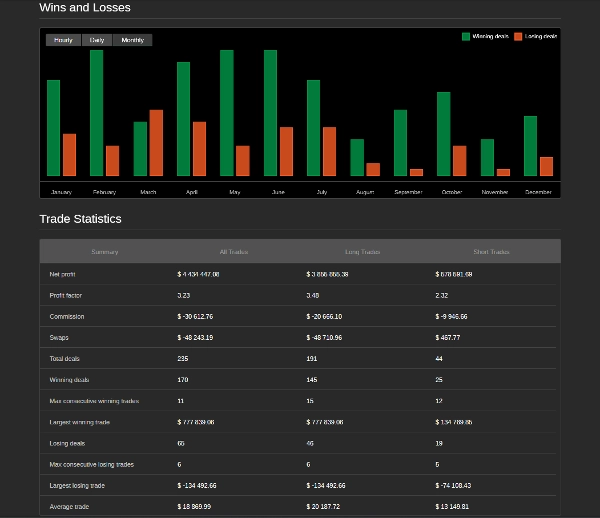The image size is (600, 518).
Task: Click Commission value $ -30 612.76
Action: pyautogui.click(x=195, y=316)
